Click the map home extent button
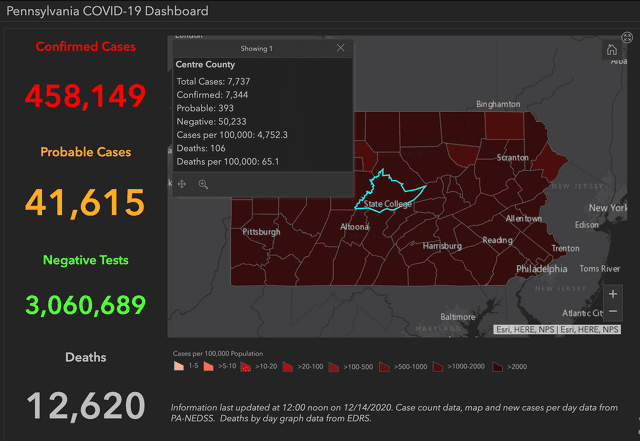Screen dimensions: 640x441 pyautogui.click(x=611, y=50)
